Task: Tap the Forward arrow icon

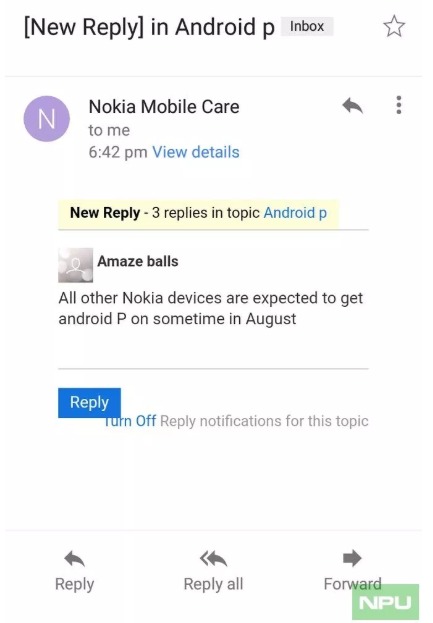Action: tap(352, 558)
